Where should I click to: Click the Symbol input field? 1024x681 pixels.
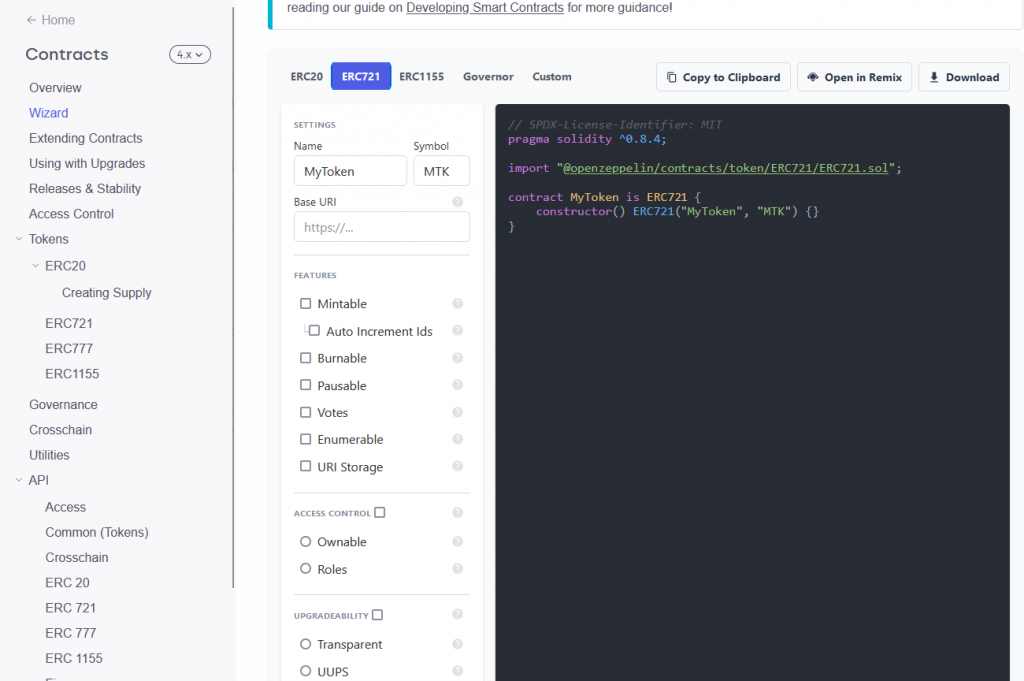pos(441,171)
